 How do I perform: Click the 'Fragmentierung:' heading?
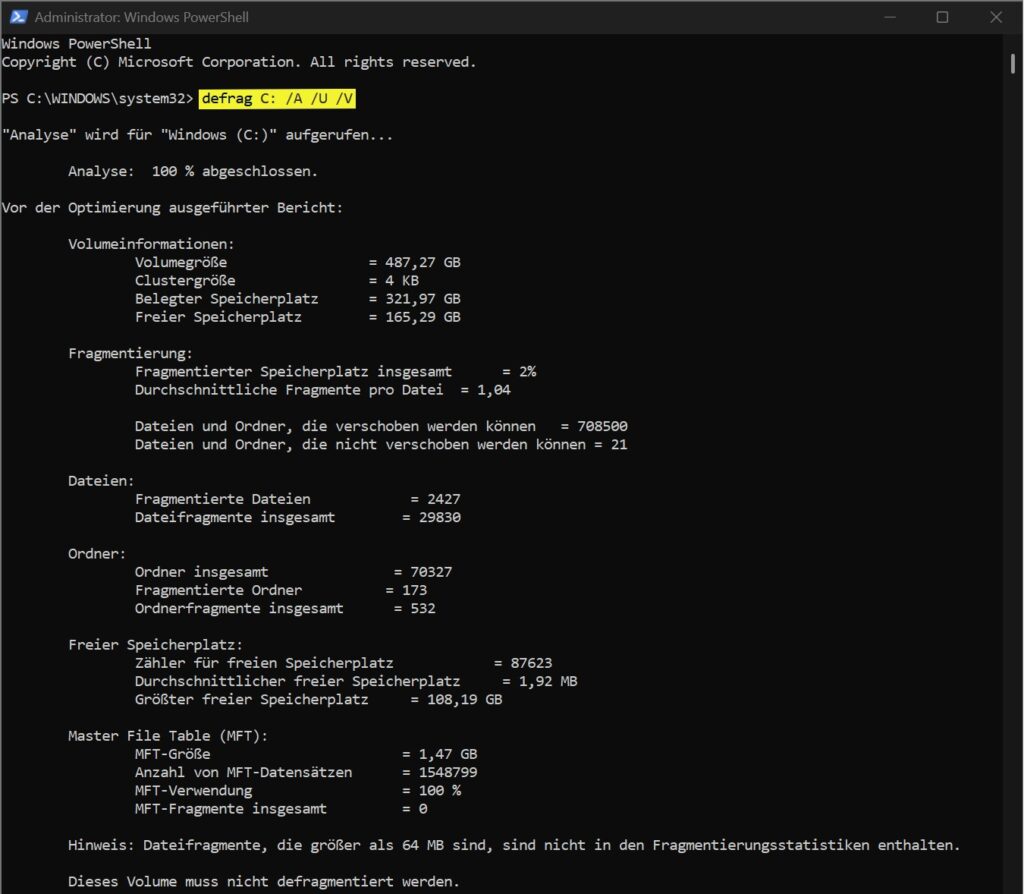tap(130, 353)
